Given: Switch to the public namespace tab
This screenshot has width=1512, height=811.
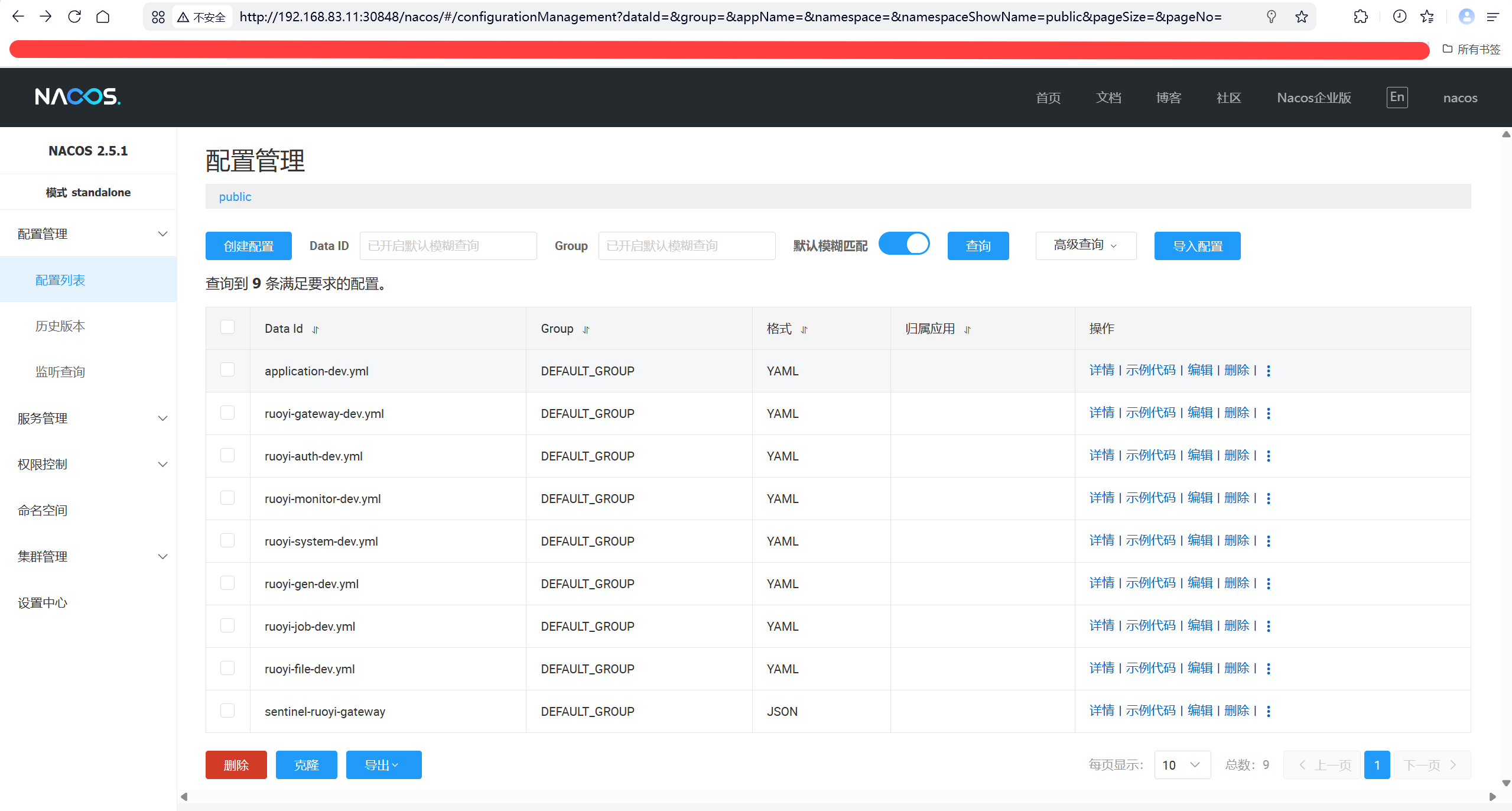Looking at the screenshot, I should (235, 197).
